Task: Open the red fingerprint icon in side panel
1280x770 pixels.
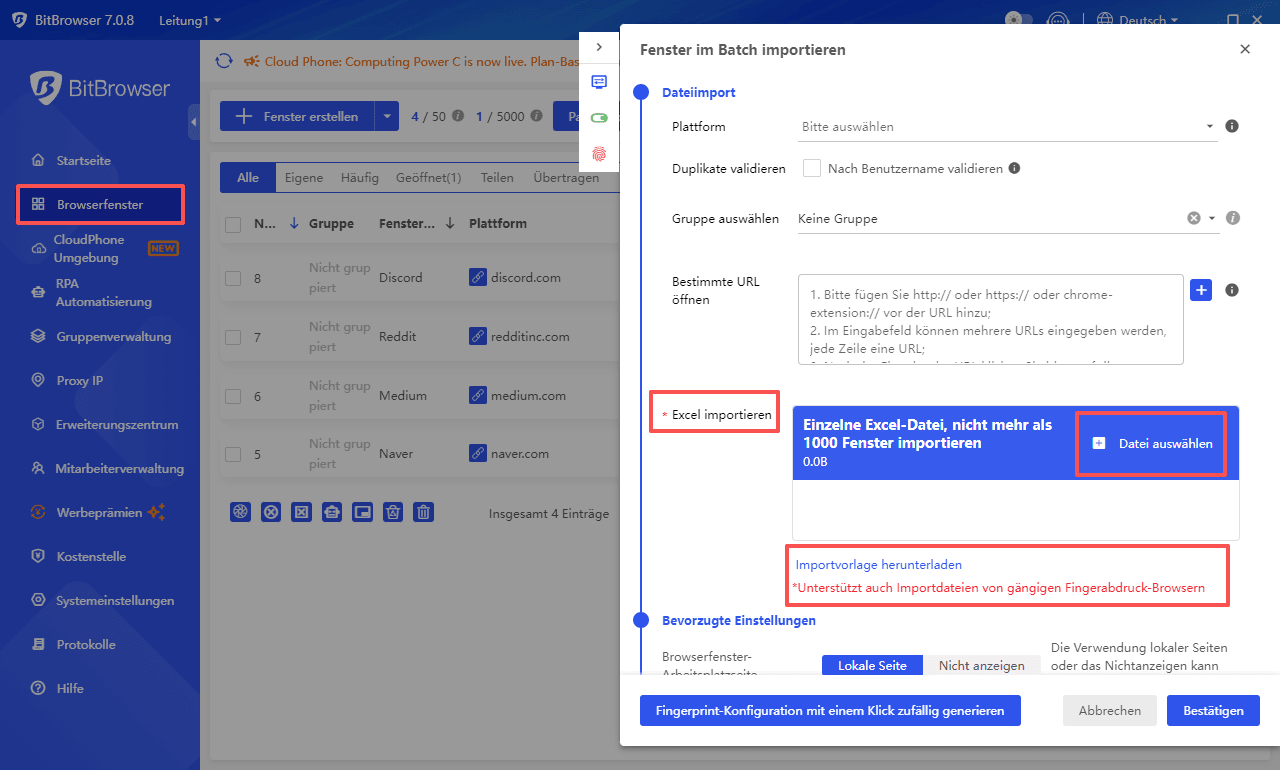Action: pyautogui.click(x=599, y=154)
